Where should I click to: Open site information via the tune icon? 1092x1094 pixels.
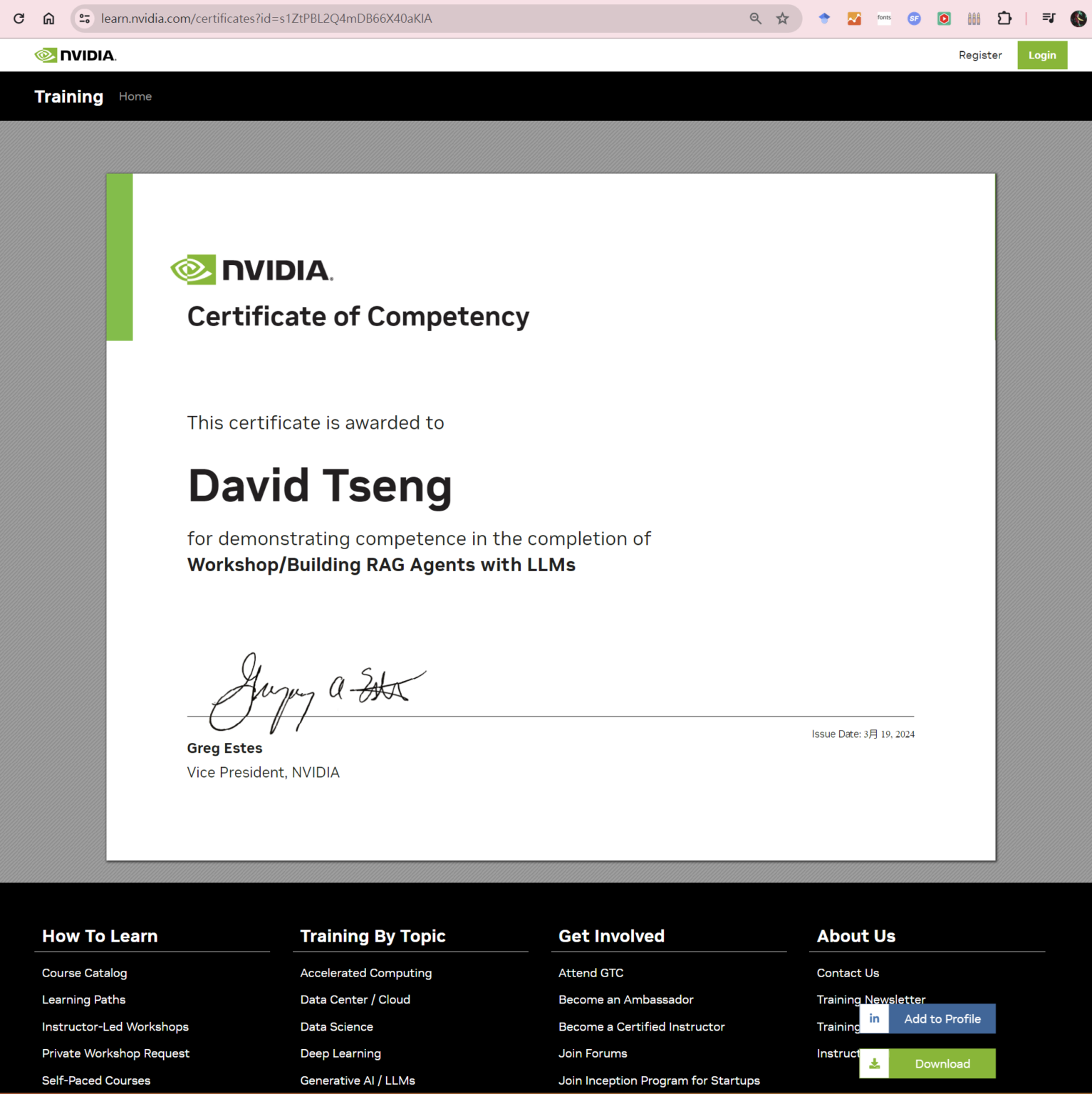click(84, 19)
